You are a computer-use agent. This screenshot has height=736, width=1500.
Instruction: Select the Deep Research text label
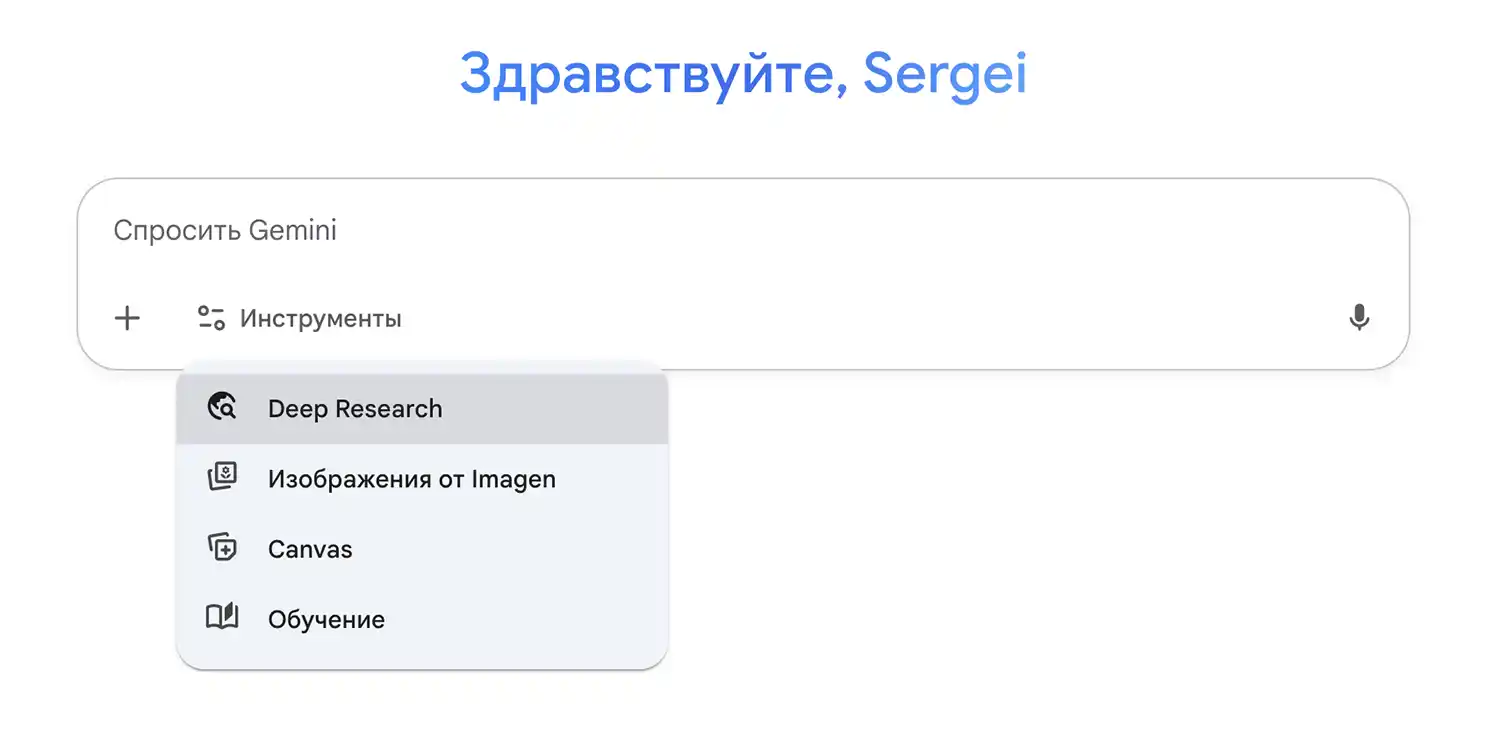click(355, 409)
